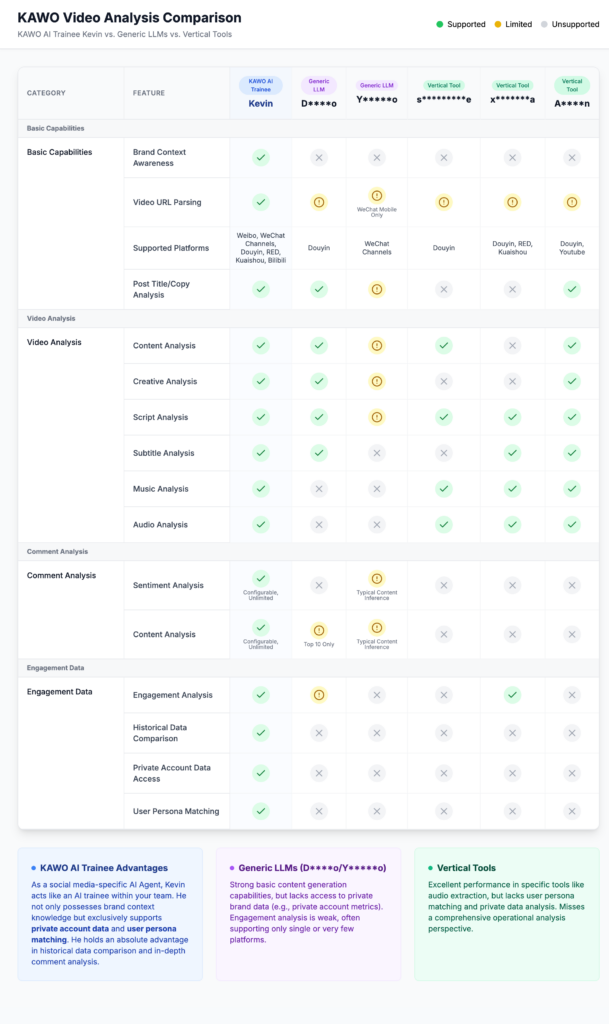Click the limited icon labeled WeChat Mobile Only
Image resolution: width=609 pixels, height=1024 pixels.
[x=377, y=196]
